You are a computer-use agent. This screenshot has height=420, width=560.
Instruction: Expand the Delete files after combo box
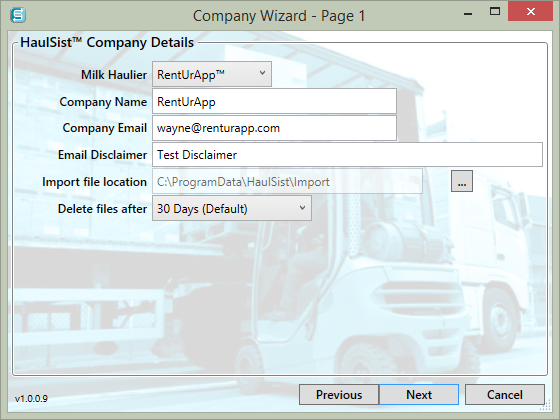232,208
